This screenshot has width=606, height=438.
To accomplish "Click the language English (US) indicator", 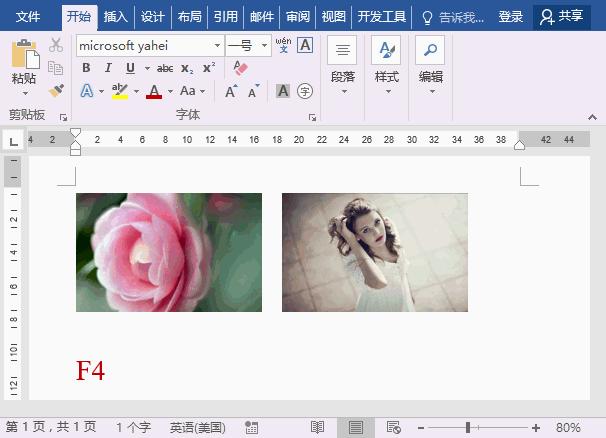I will click(197, 427).
